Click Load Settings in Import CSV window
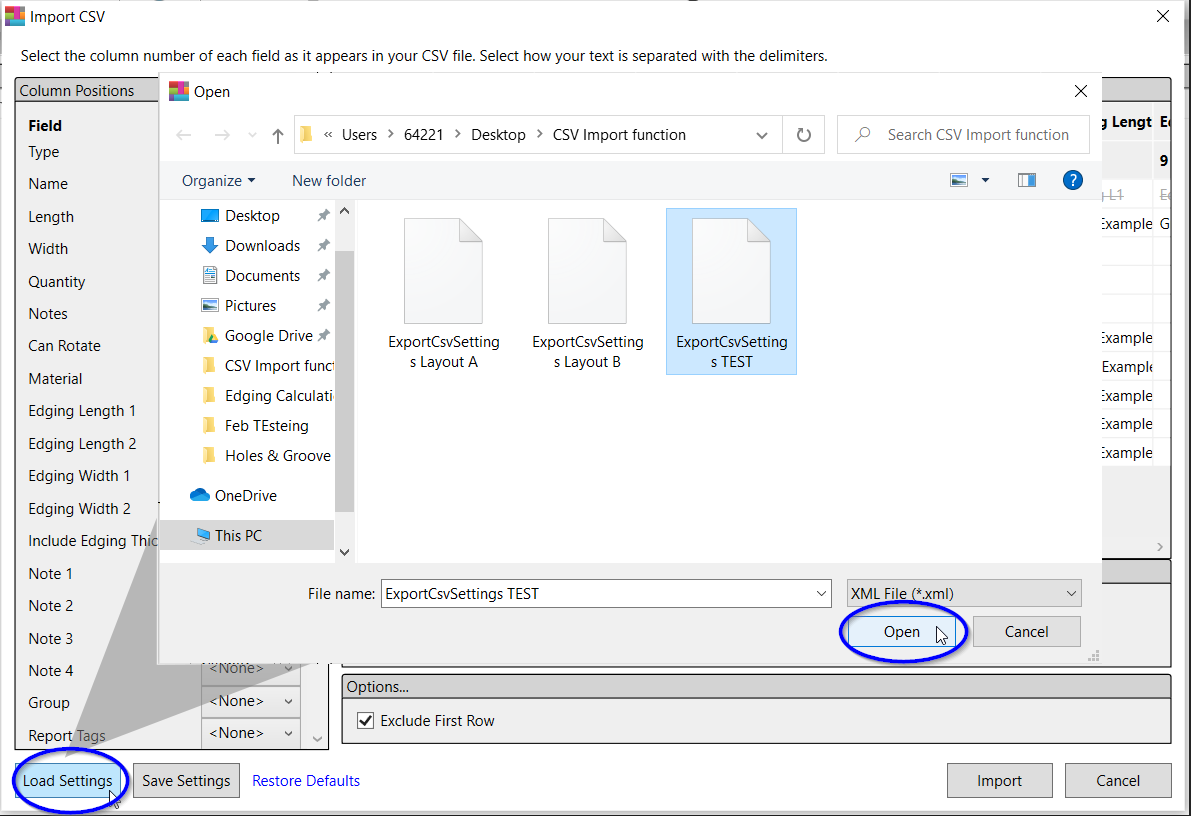This screenshot has width=1191, height=816. pyautogui.click(x=68, y=781)
